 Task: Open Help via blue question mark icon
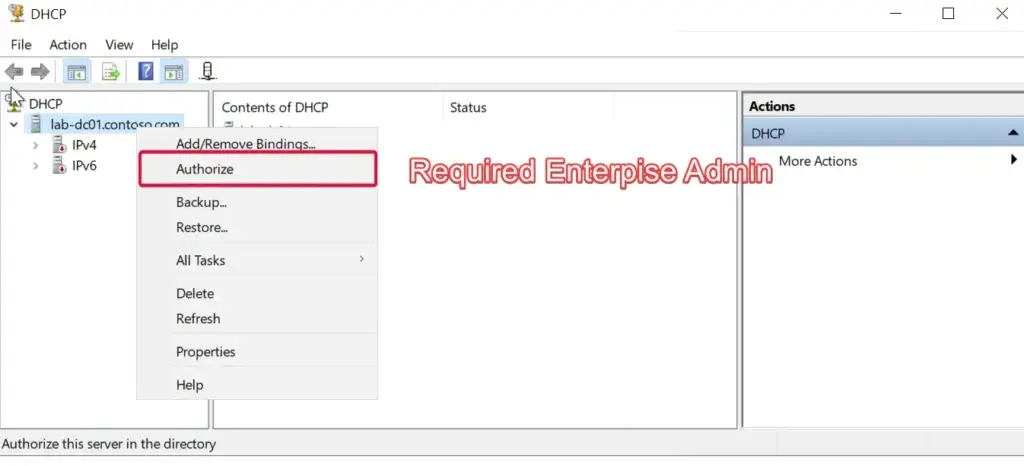[x=146, y=71]
